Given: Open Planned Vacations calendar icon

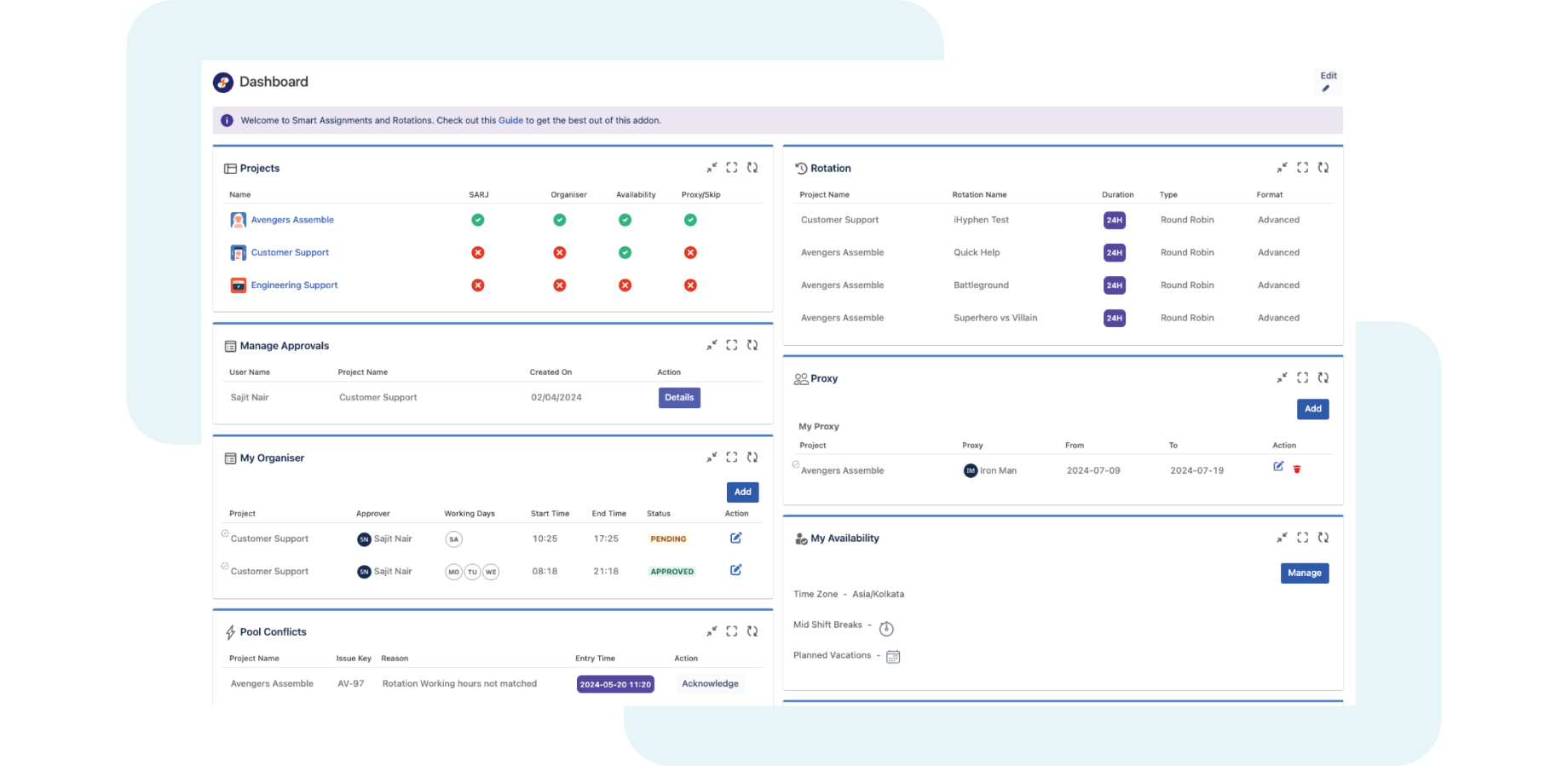Looking at the screenshot, I should 893,656.
